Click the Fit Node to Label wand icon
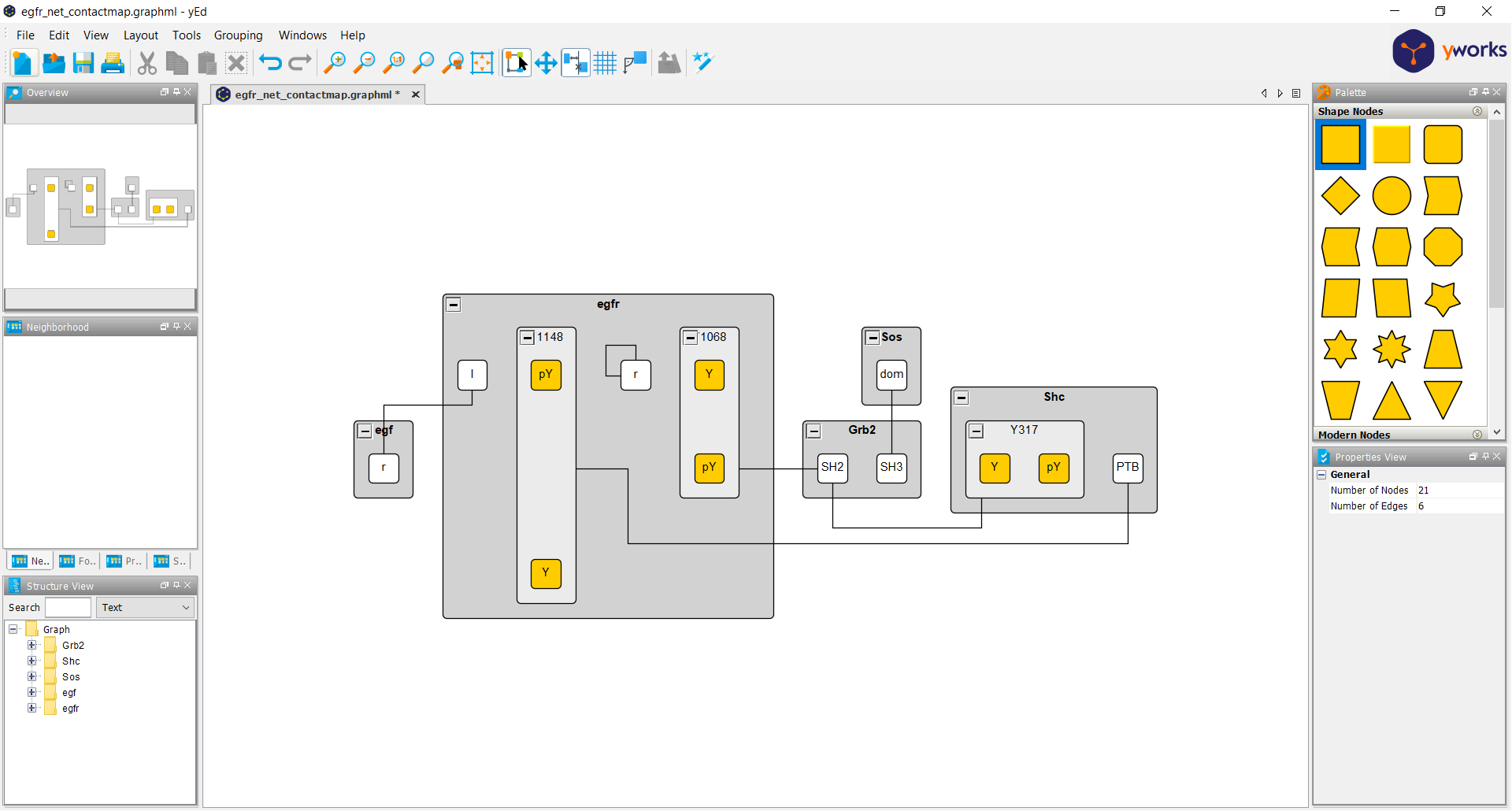This screenshot has width=1512, height=811. click(701, 62)
